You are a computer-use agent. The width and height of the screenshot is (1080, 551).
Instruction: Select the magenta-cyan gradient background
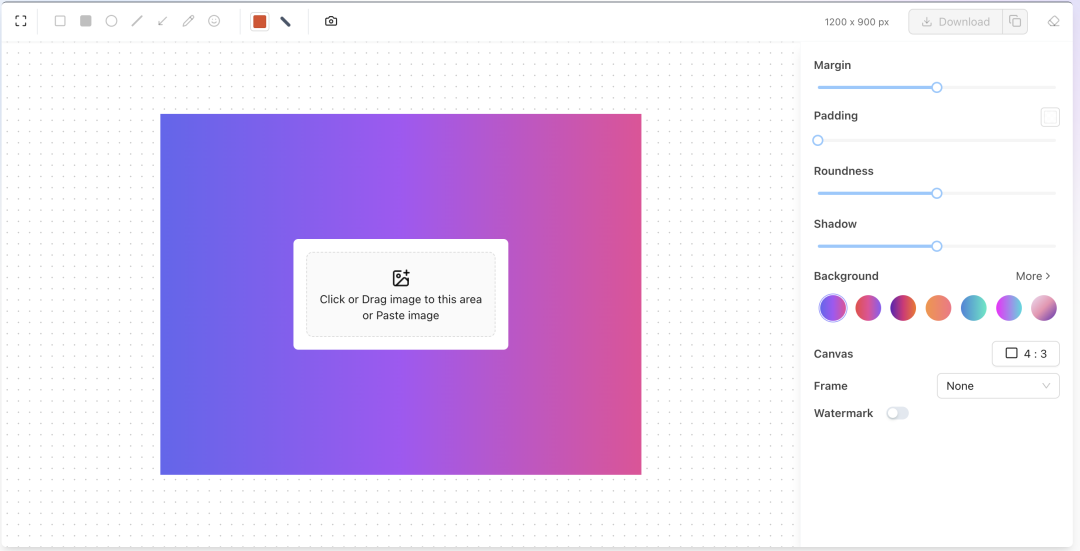click(1008, 308)
